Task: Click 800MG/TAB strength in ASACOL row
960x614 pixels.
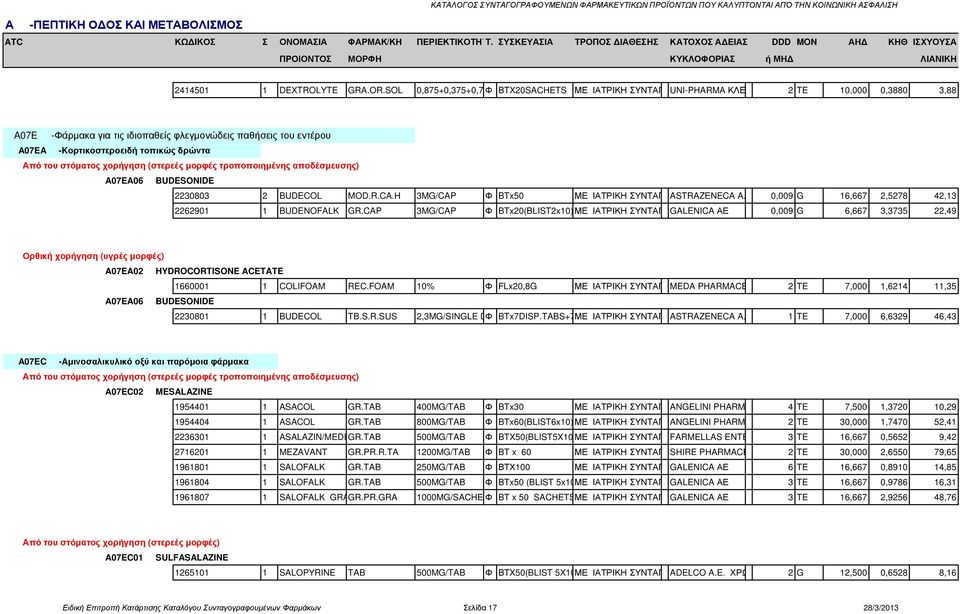Action: [x=449, y=422]
